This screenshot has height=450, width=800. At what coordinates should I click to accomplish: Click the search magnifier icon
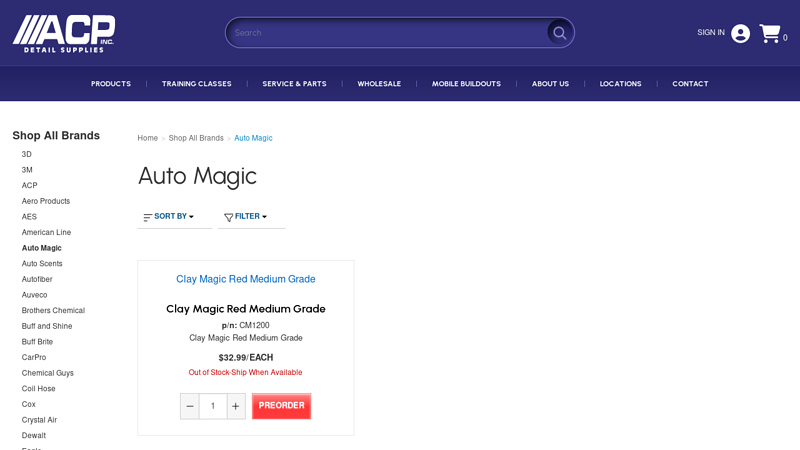(560, 33)
